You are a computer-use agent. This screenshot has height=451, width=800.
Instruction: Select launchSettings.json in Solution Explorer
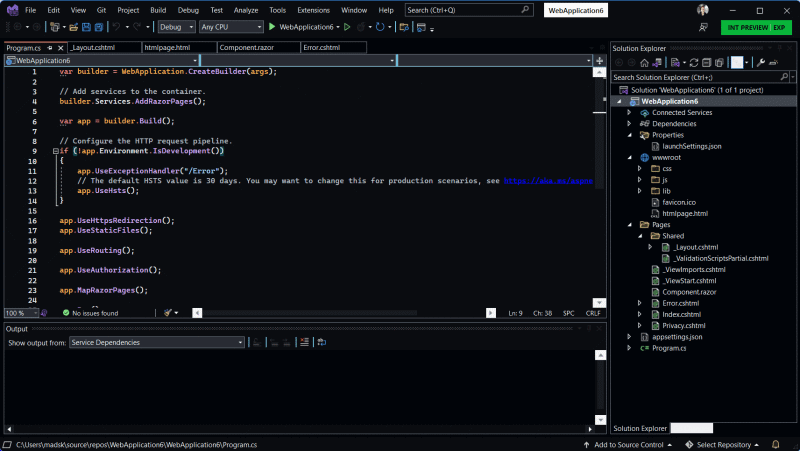(691, 146)
